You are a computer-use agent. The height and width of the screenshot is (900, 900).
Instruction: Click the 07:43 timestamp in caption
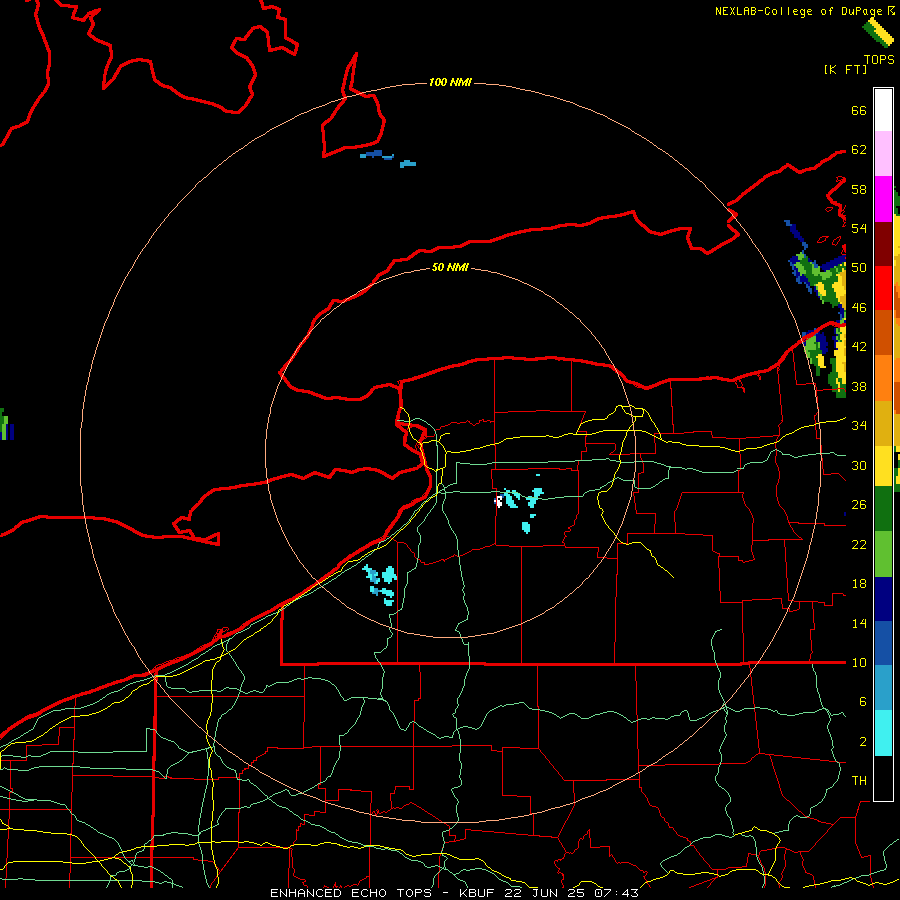tap(616, 893)
